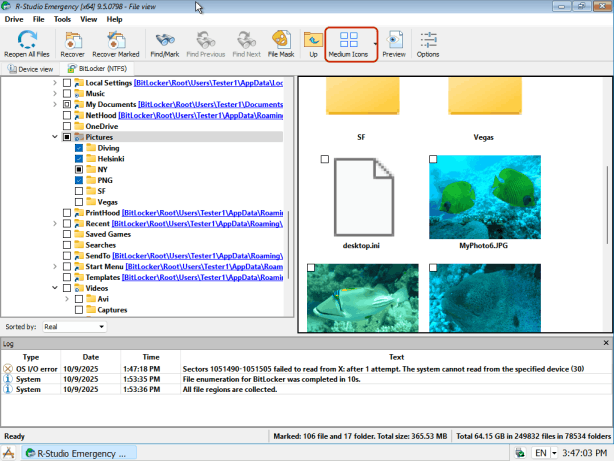Select the Helsinki folder in the tree

tap(112, 159)
